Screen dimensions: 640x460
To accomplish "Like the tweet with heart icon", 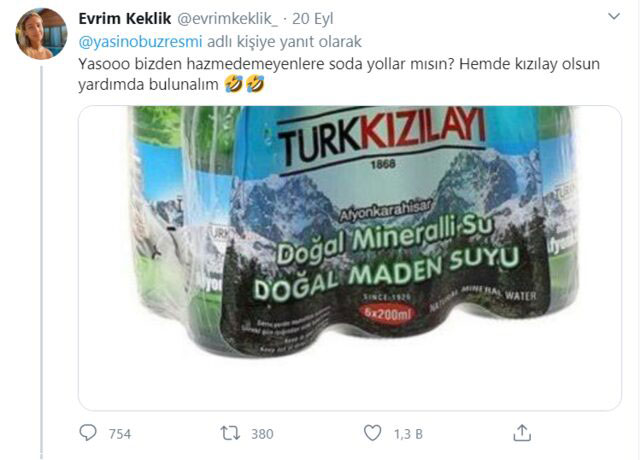I will click(372, 433).
